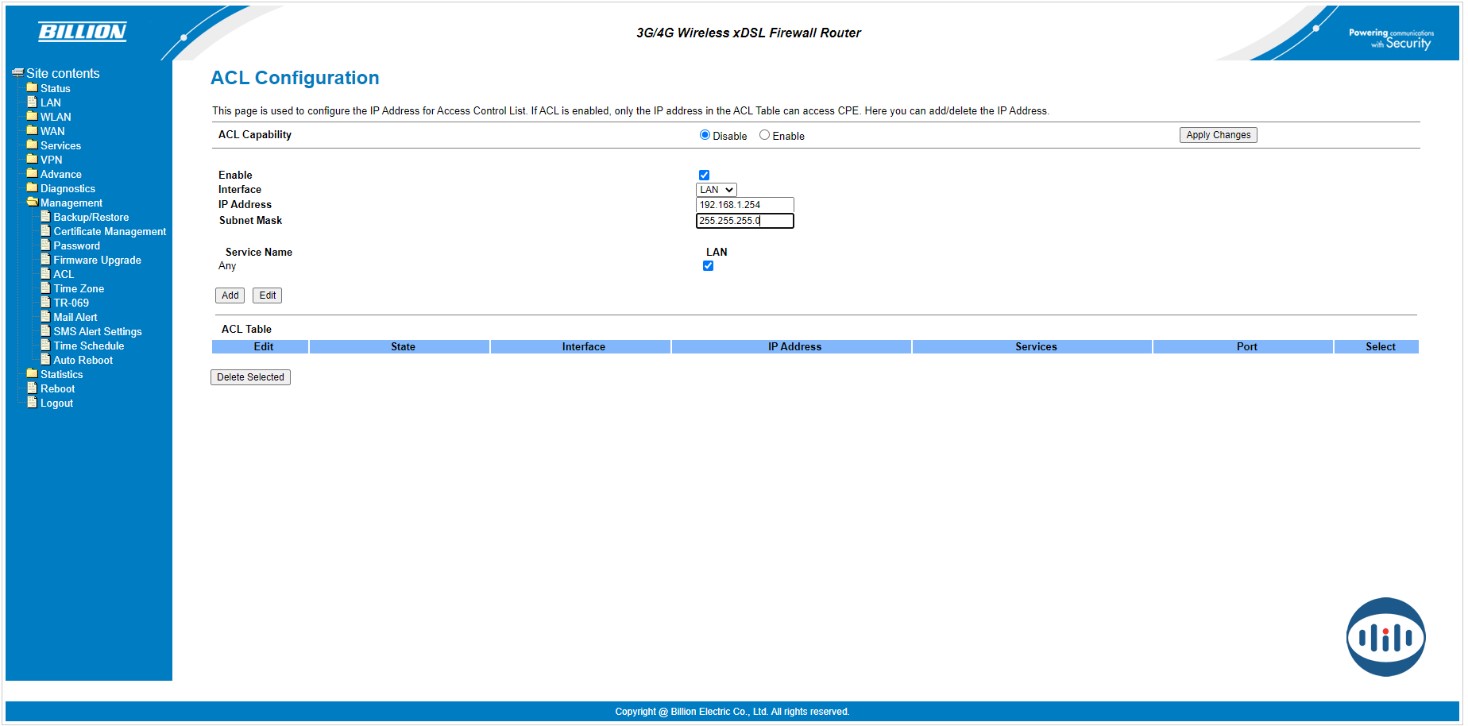Open SMS Alert Settings page

click(x=97, y=332)
